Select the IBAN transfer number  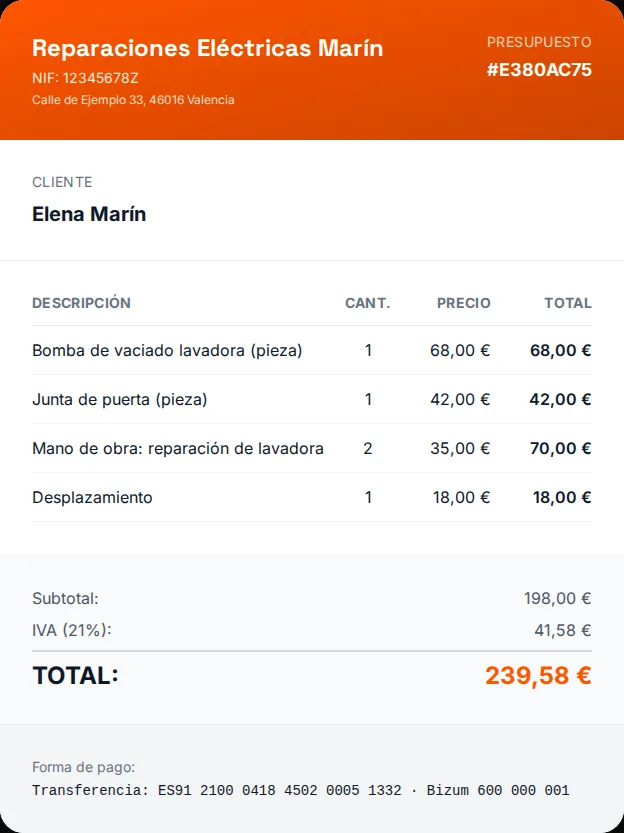(x=279, y=790)
